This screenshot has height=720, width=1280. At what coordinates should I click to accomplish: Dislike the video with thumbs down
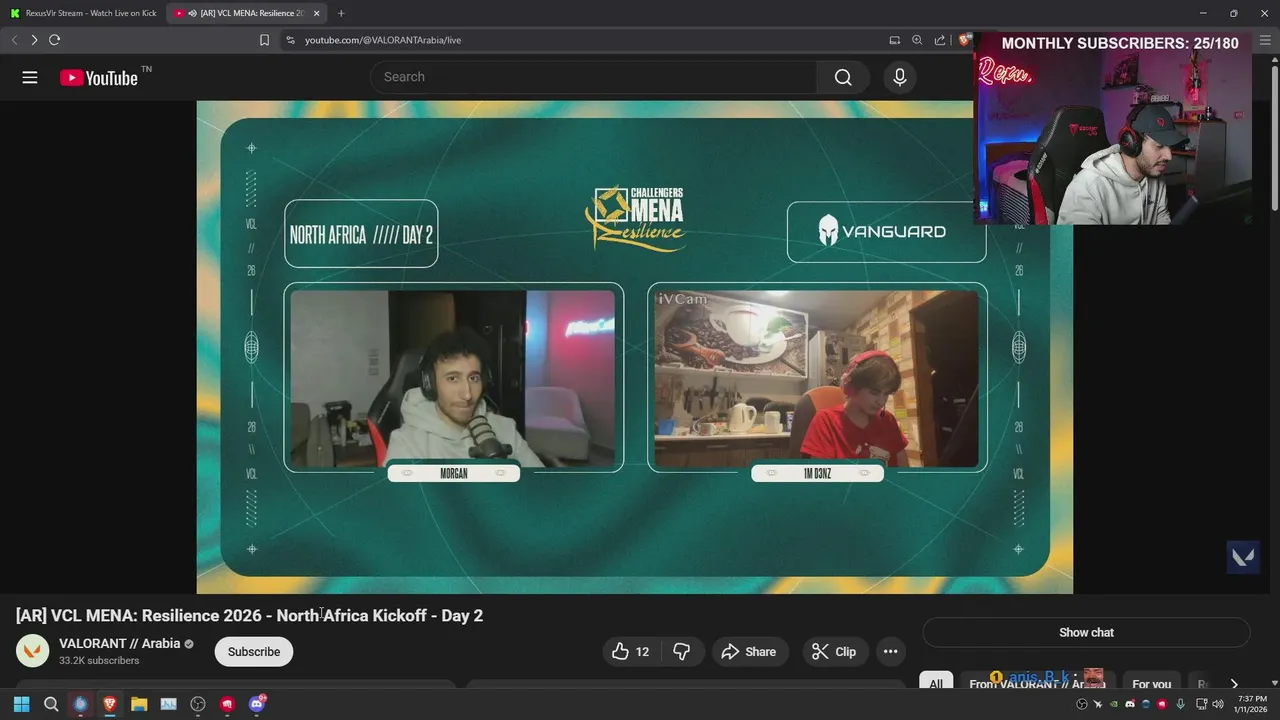click(x=682, y=652)
